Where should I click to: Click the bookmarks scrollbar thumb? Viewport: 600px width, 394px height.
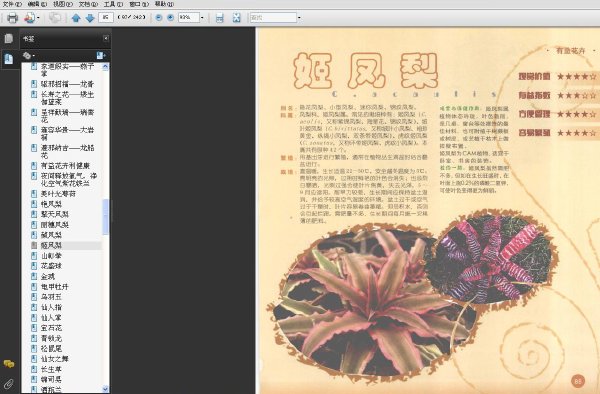coord(106,217)
